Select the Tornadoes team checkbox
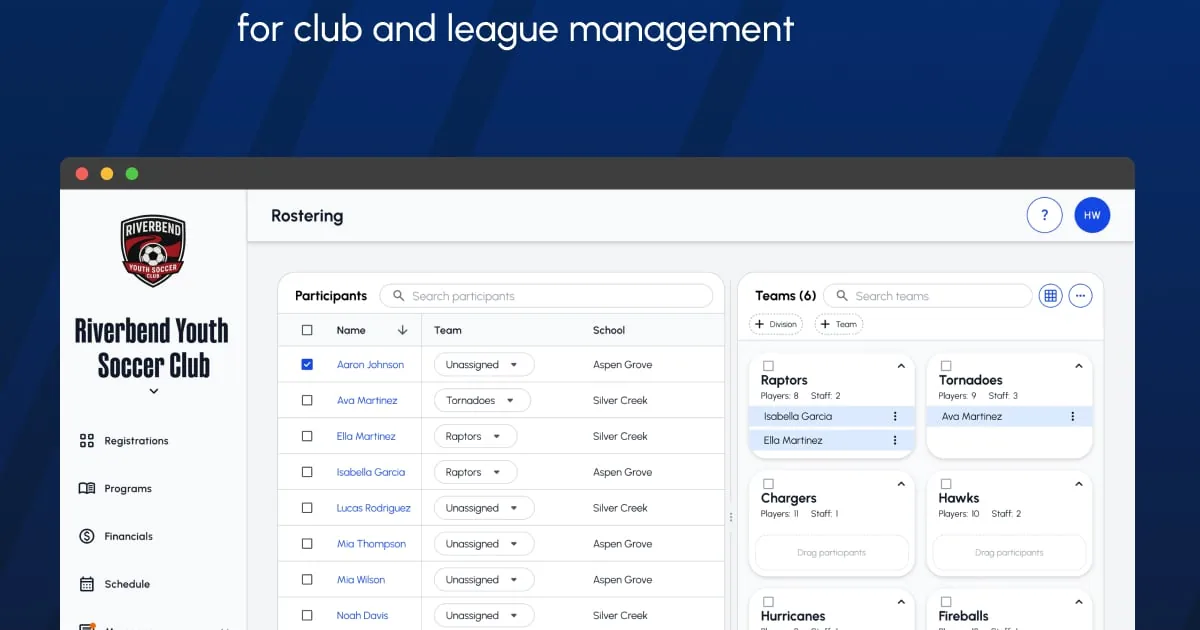This screenshot has width=1200, height=630. 946,366
